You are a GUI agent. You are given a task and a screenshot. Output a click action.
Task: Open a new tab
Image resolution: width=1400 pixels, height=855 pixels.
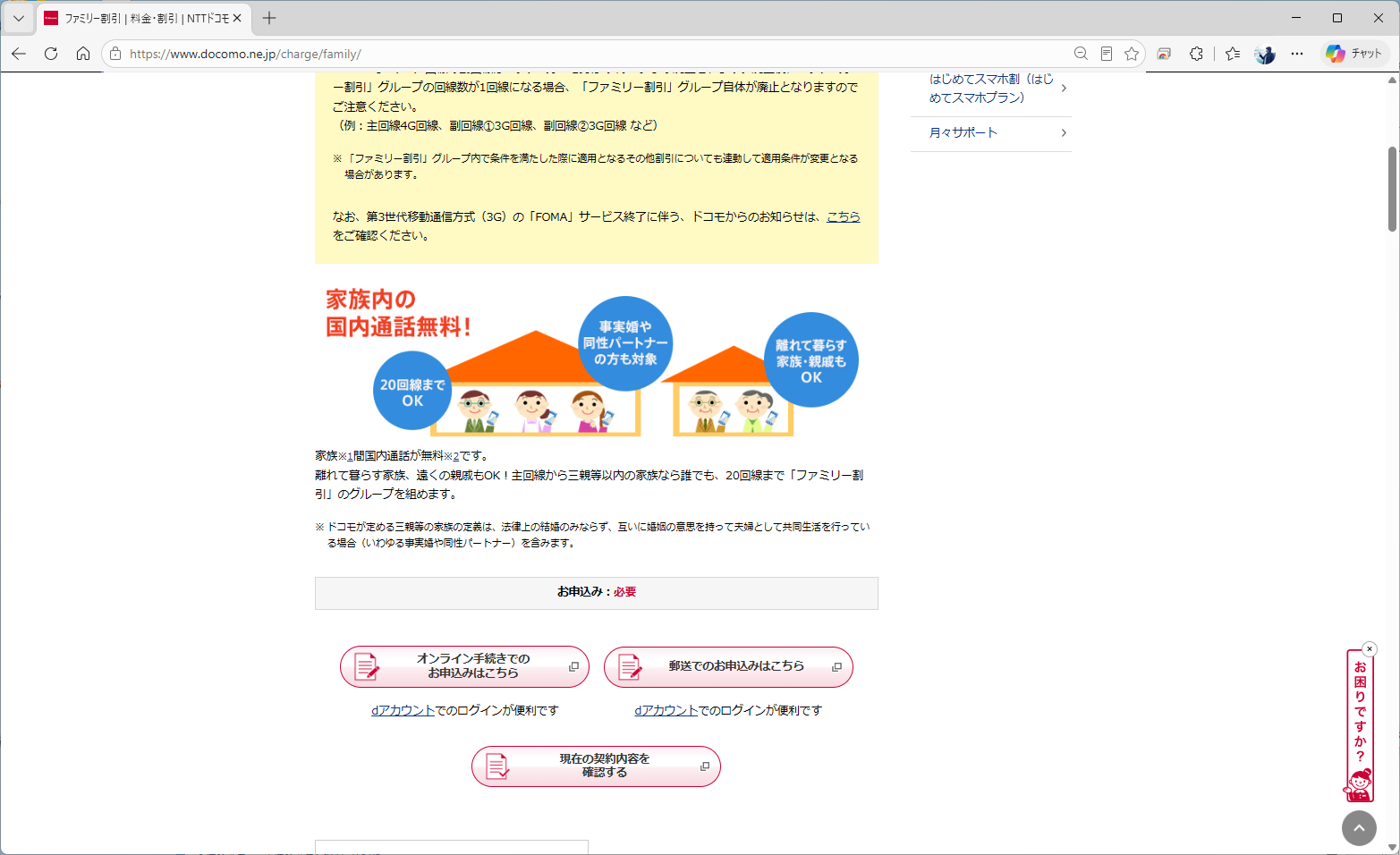coord(269,18)
